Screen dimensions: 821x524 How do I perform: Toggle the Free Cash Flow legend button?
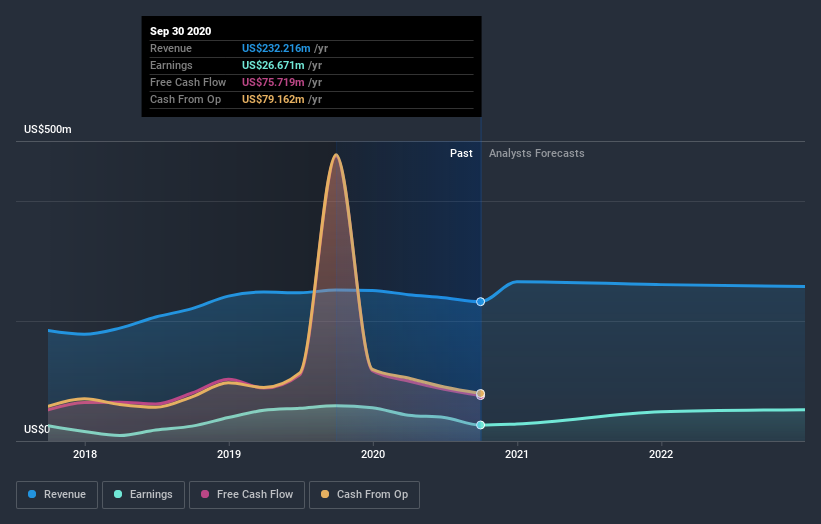[247, 495]
